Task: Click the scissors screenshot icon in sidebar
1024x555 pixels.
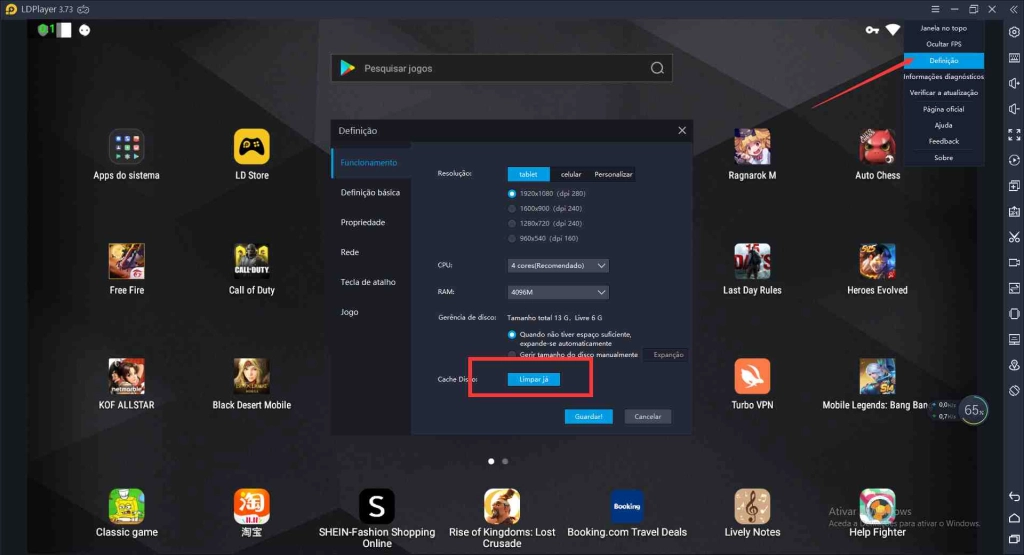Action: 1013,237
